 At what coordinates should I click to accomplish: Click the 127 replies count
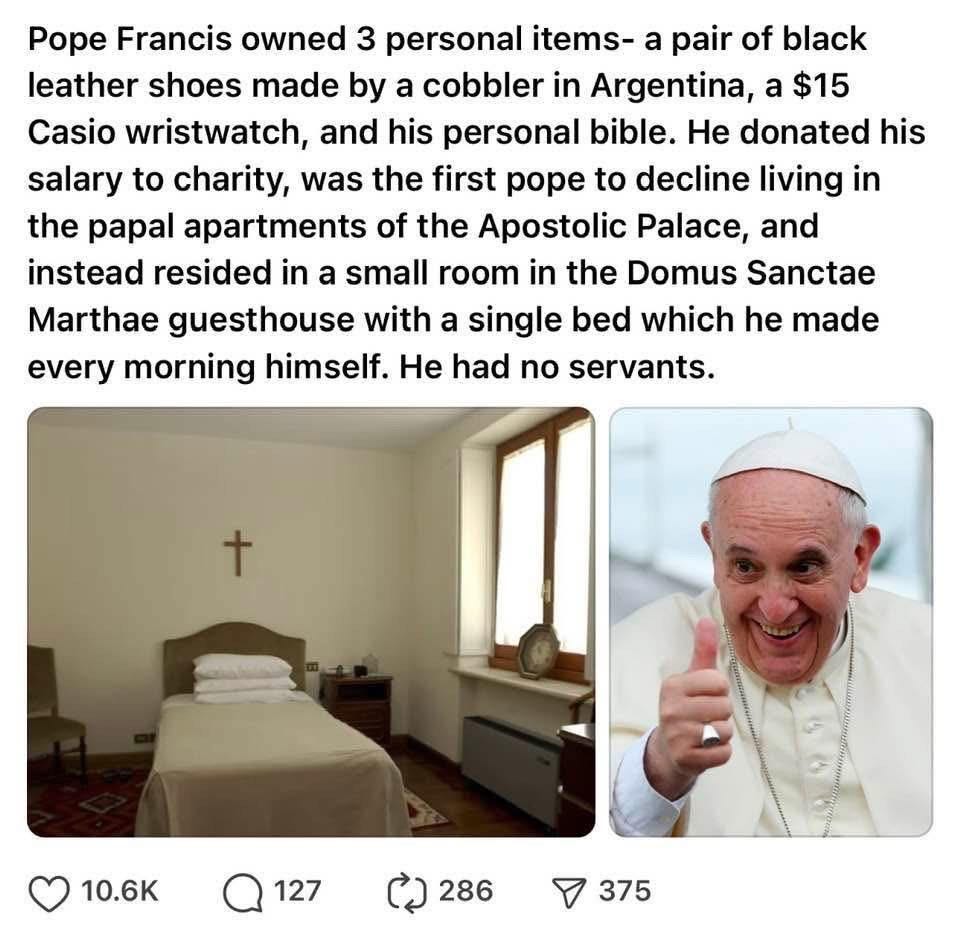[297, 890]
